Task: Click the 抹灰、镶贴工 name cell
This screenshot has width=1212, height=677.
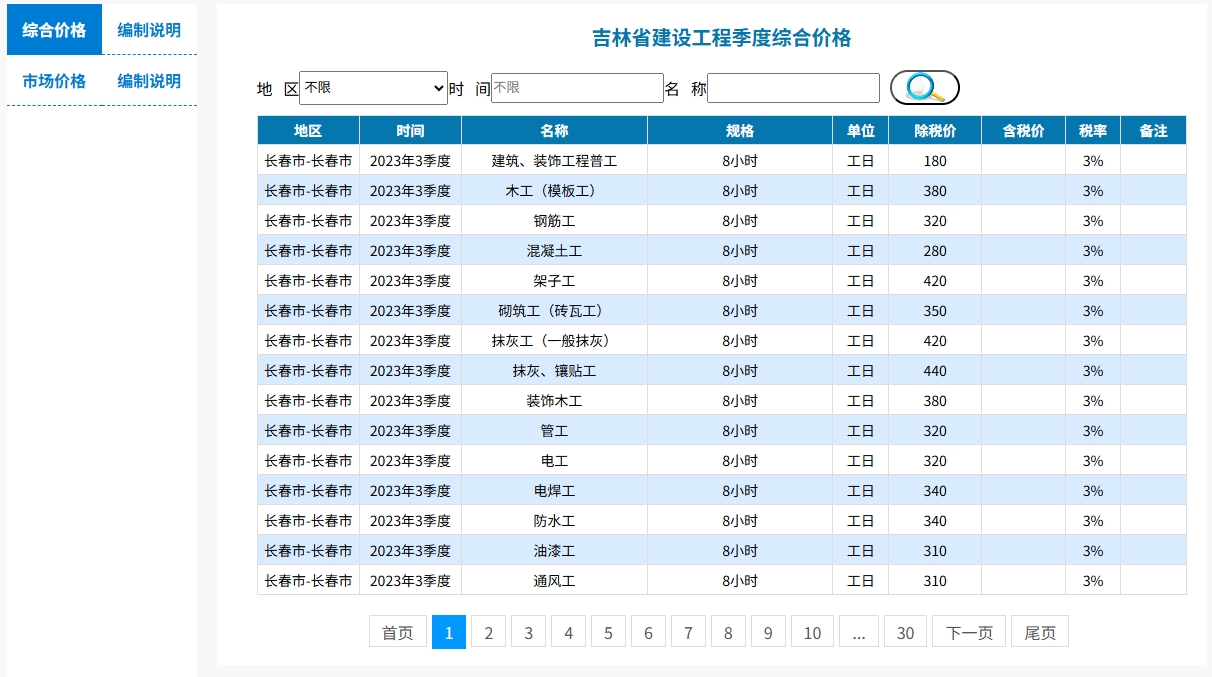Action: click(554, 371)
